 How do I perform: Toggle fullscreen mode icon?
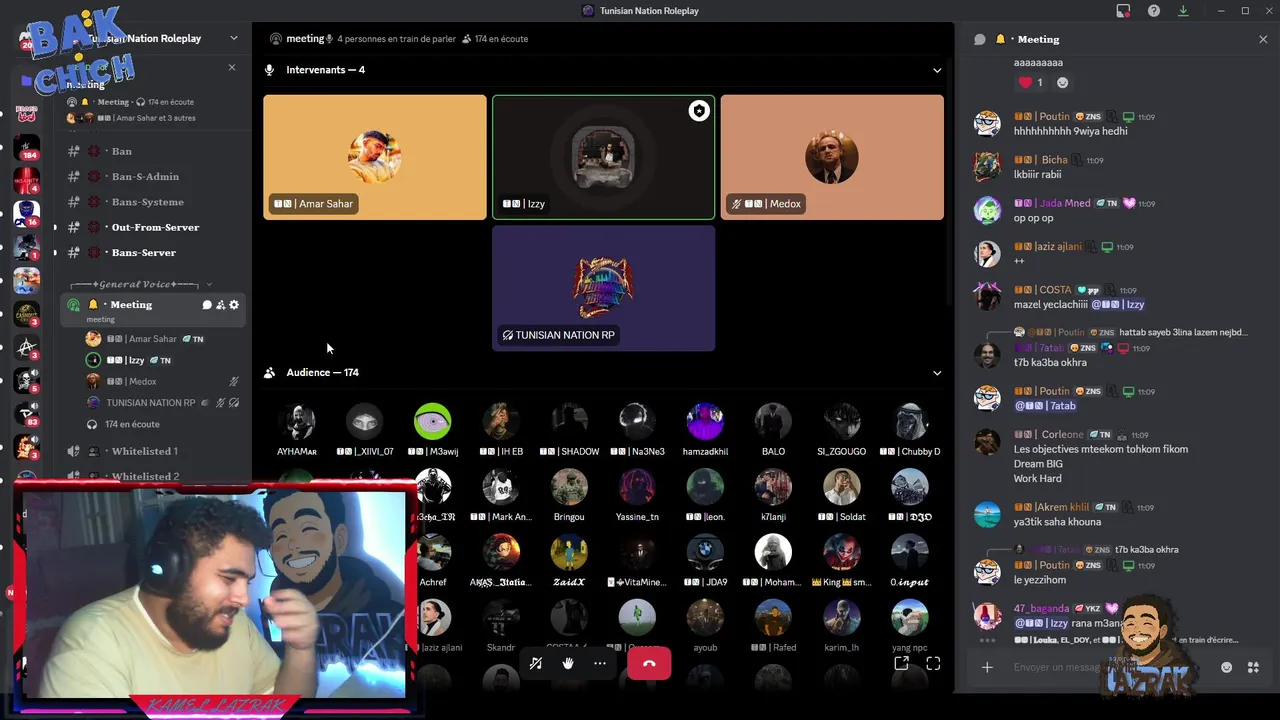(933, 663)
